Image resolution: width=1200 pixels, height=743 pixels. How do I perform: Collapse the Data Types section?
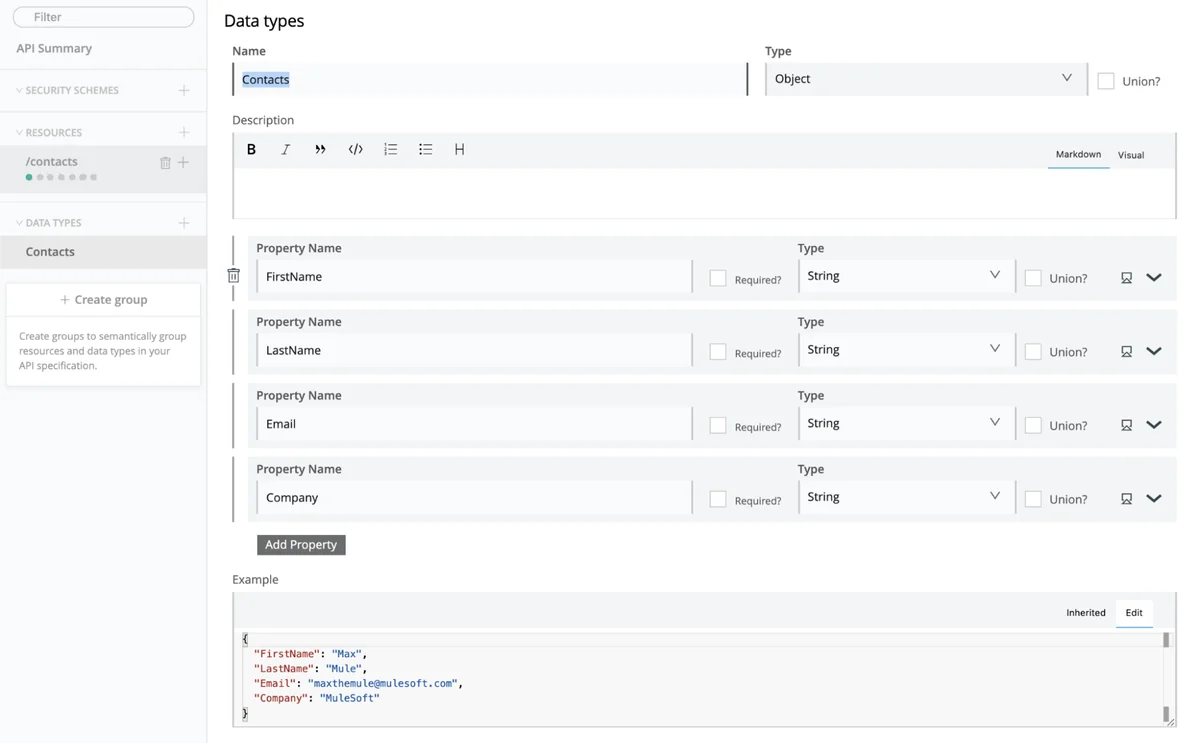[x=19, y=223]
